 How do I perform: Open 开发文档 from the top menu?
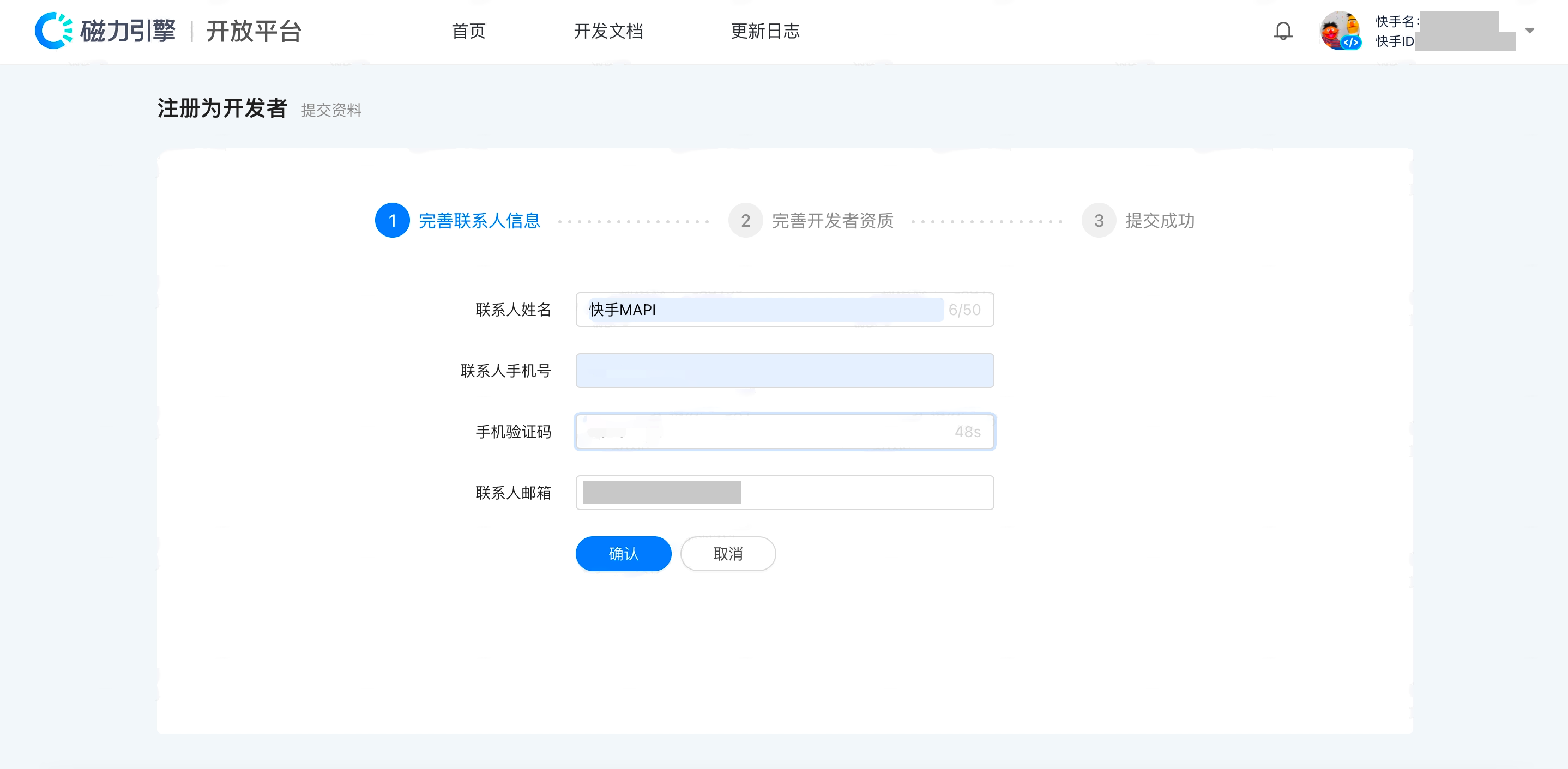click(x=608, y=31)
